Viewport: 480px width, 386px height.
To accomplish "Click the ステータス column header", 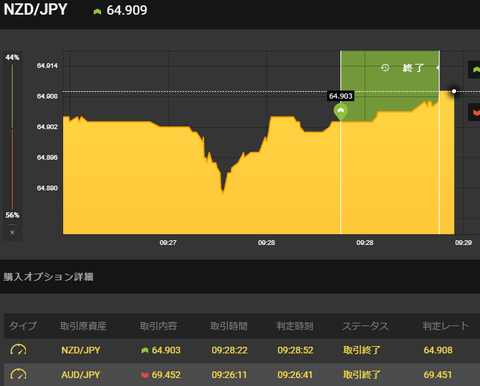I will (365, 326).
